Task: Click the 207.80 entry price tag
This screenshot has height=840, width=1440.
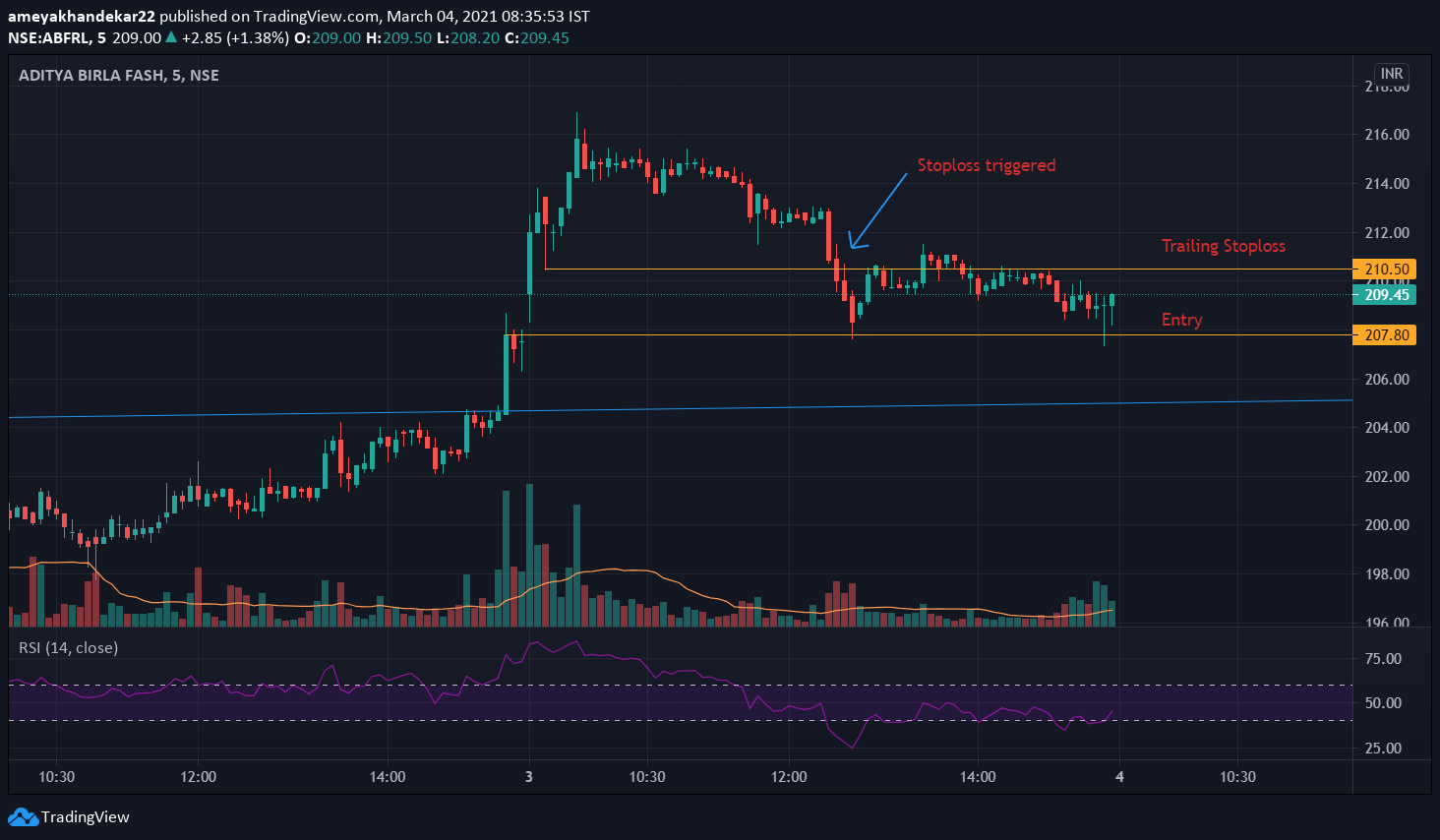Action: pos(1385,334)
